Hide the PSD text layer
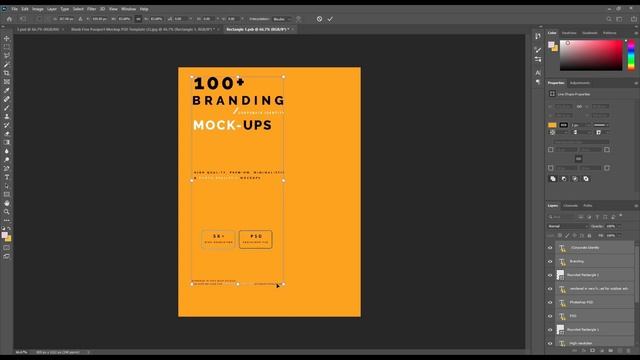 [550, 316]
